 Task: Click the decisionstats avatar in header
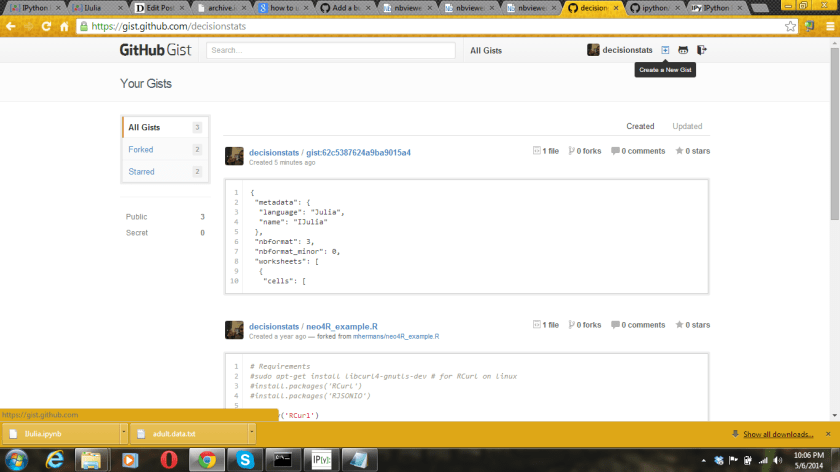point(593,50)
